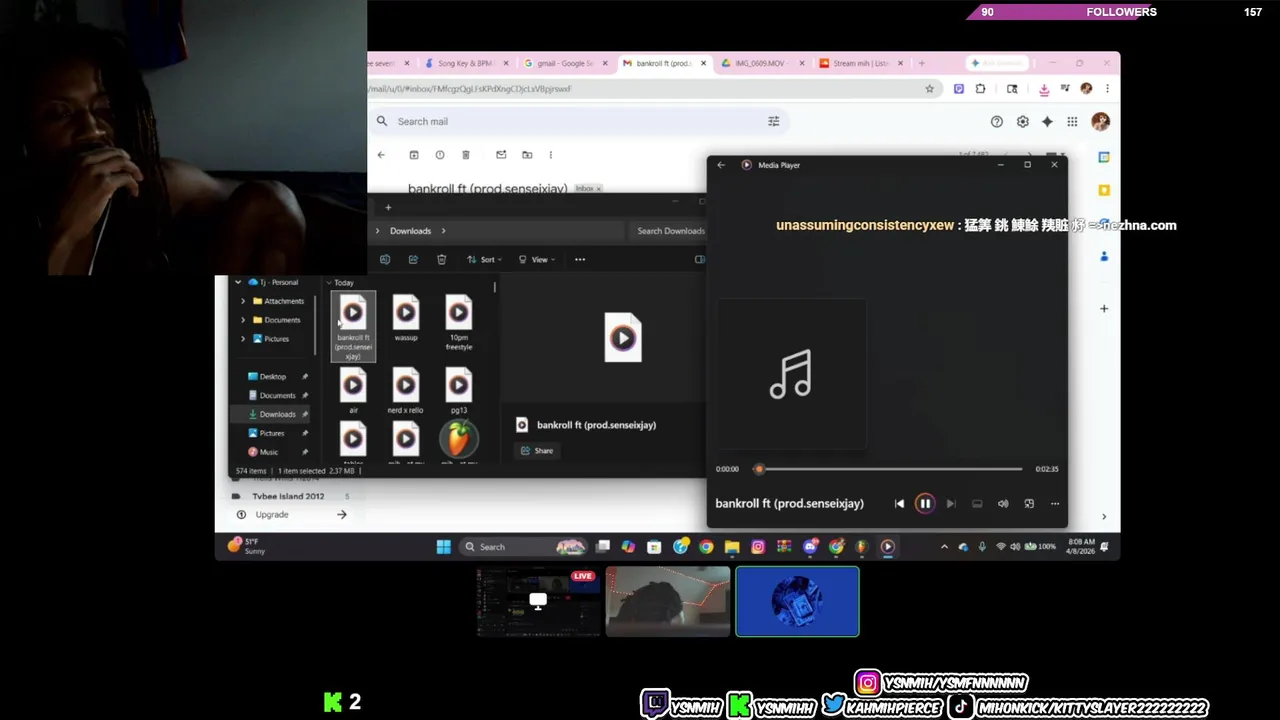The height and width of the screenshot is (720, 1280).
Task: Open the View dropdown in File Explorer
Action: coord(535,260)
